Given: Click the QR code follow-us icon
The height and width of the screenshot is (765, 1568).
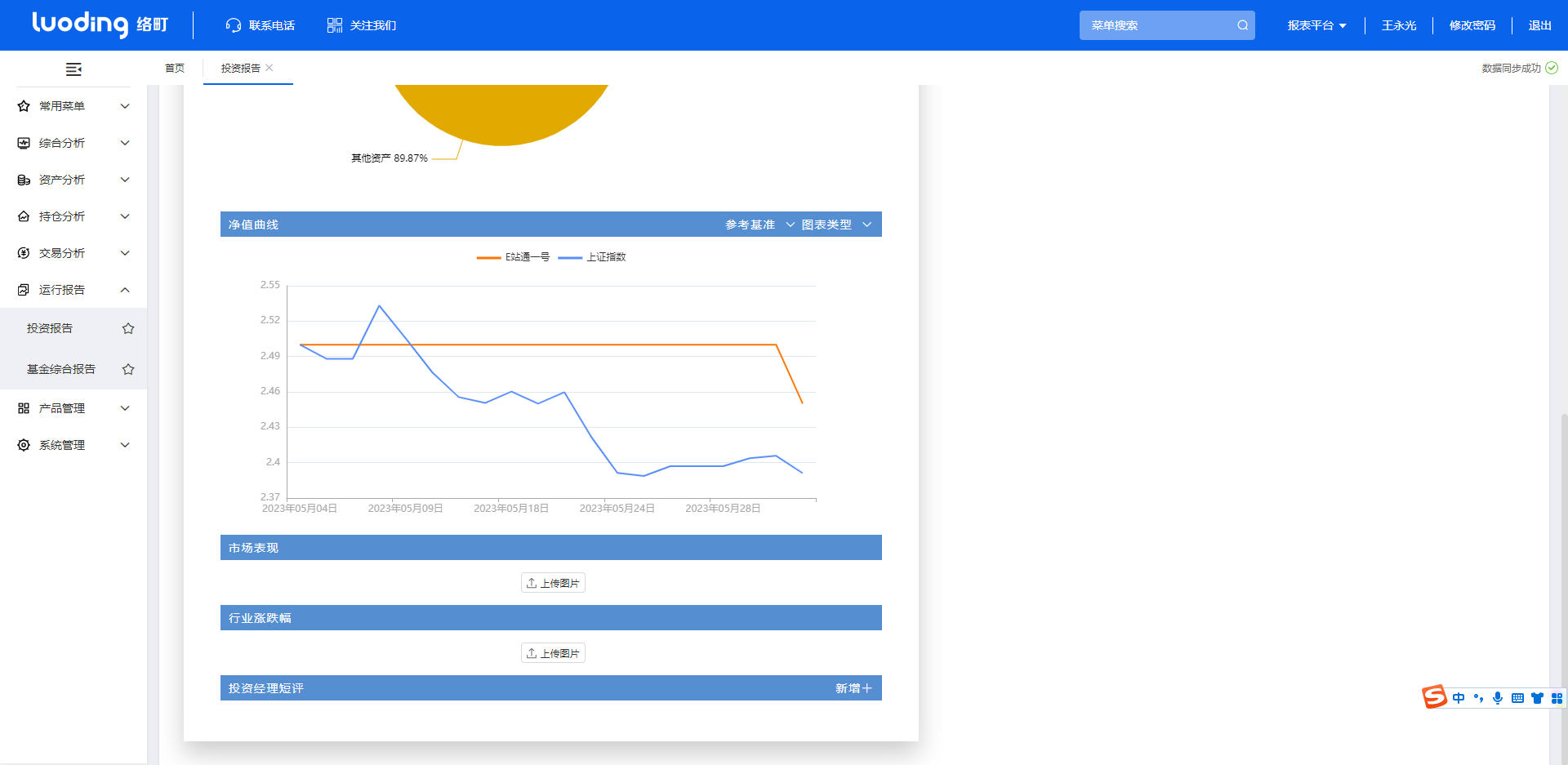Looking at the screenshot, I should pyautogui.click(x=335, y=25).
